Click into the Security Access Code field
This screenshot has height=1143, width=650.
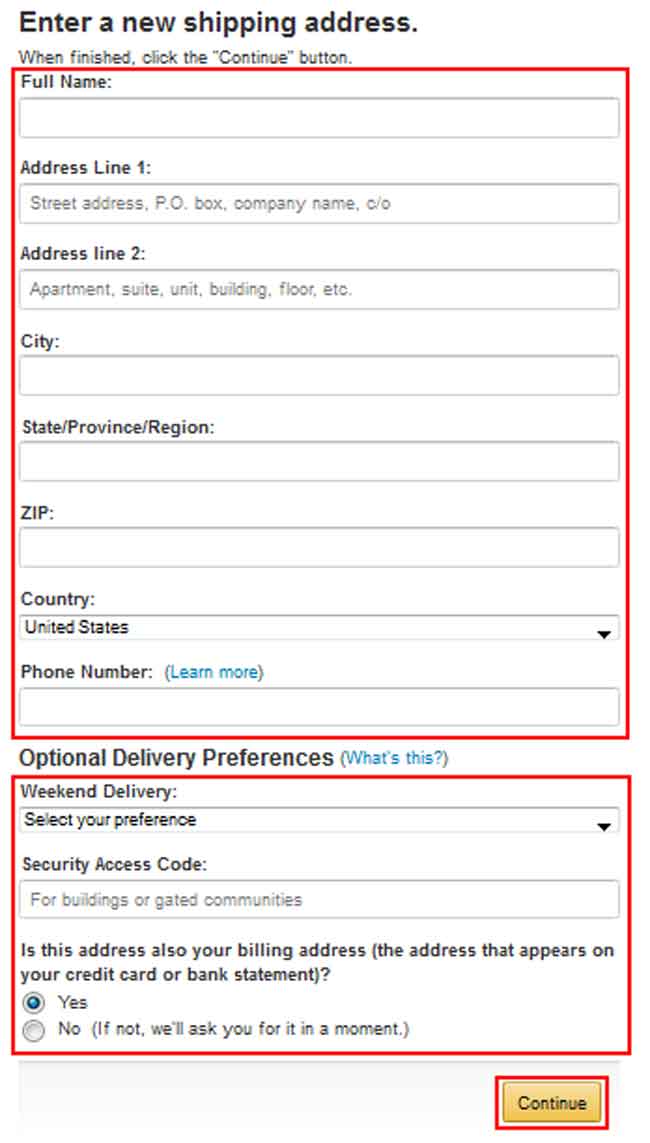[319, 899]
